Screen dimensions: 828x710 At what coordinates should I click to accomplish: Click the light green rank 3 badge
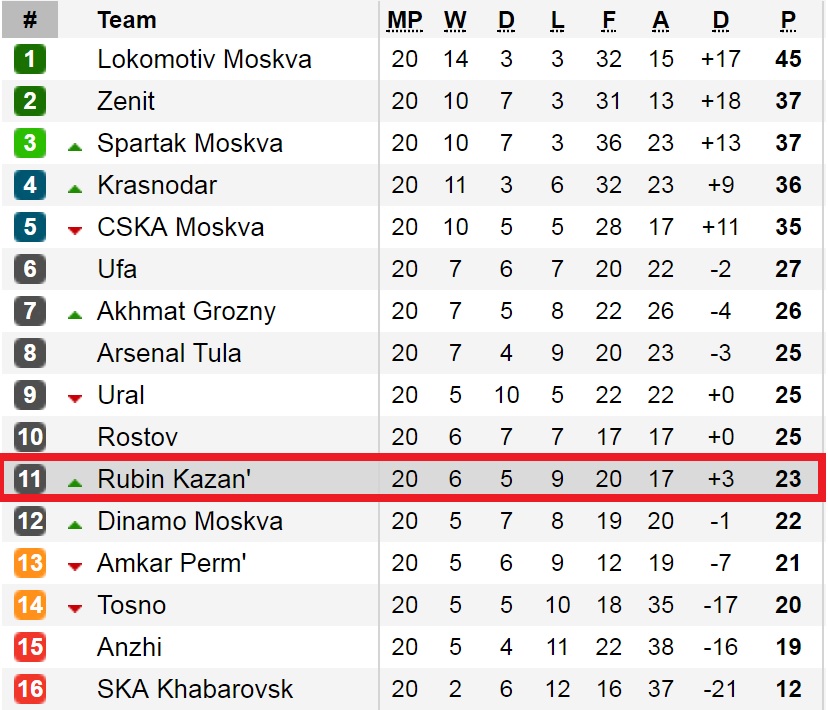point(30,143)
